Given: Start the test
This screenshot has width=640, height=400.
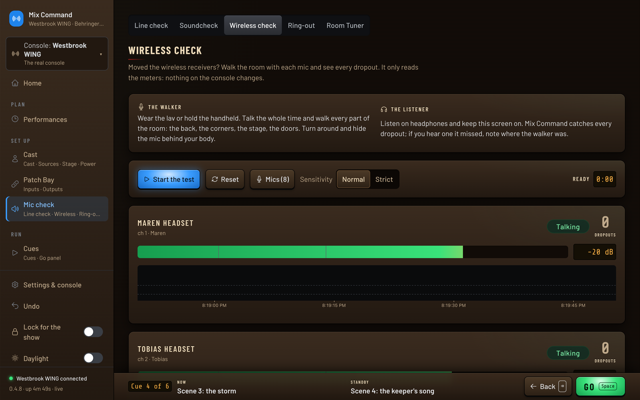Looking at the screenshot, I should point(169,179).
